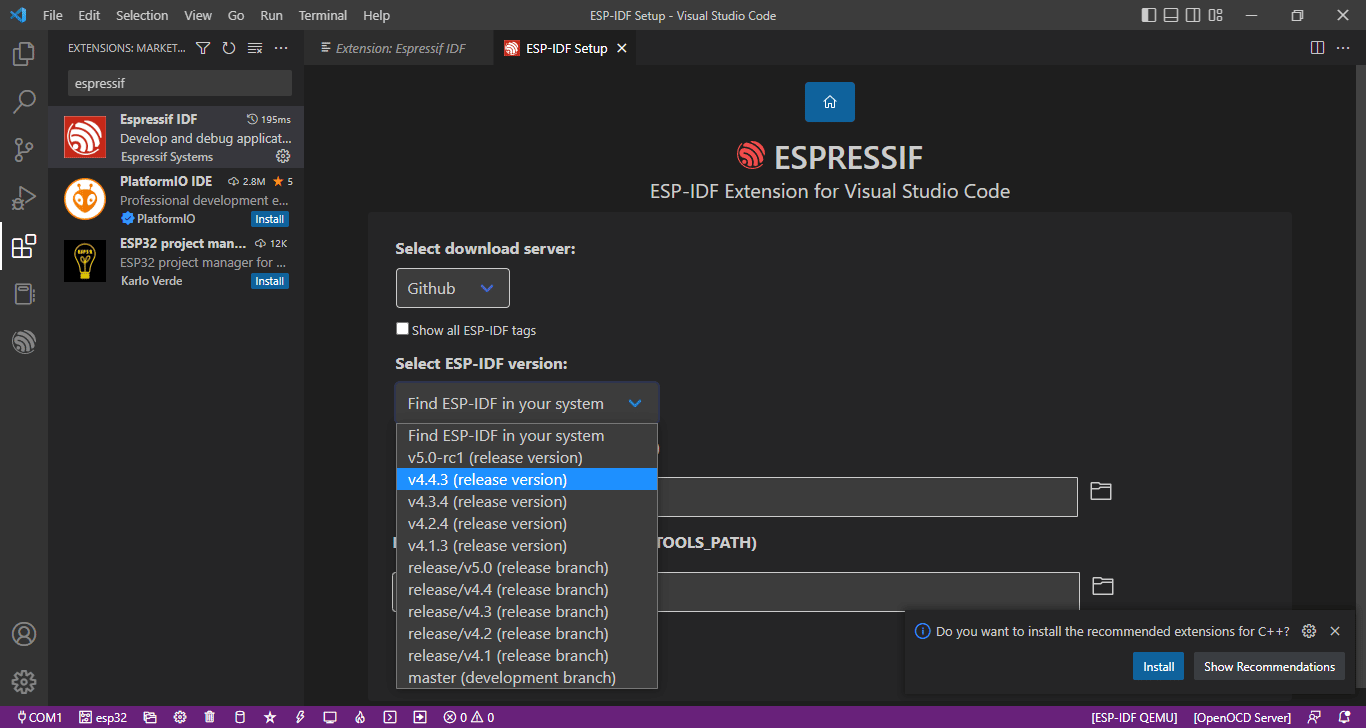The height and width of the screenshot is (728, 1366).
Task: Enable Show all ESP-IDF tags checkbox
Action: coord(403,329)
